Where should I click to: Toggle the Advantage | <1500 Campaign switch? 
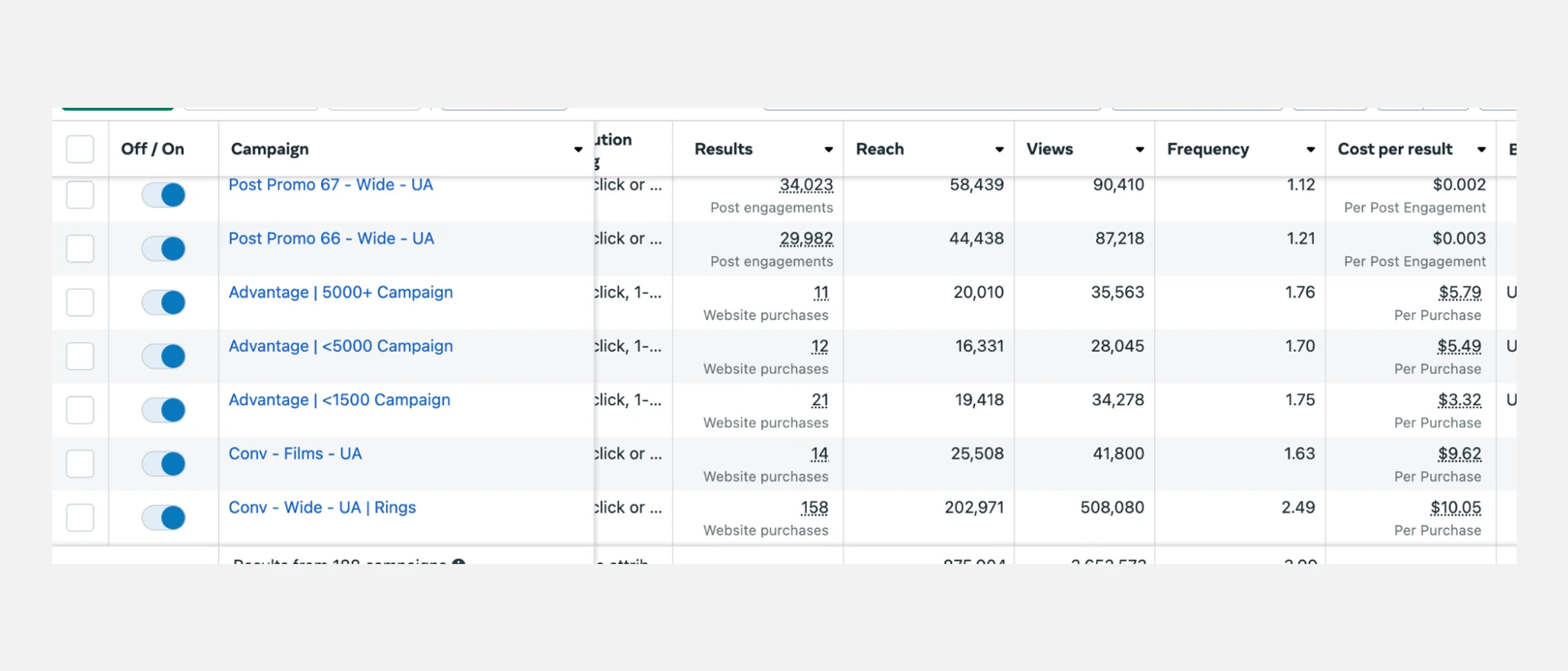click(163, 410)
